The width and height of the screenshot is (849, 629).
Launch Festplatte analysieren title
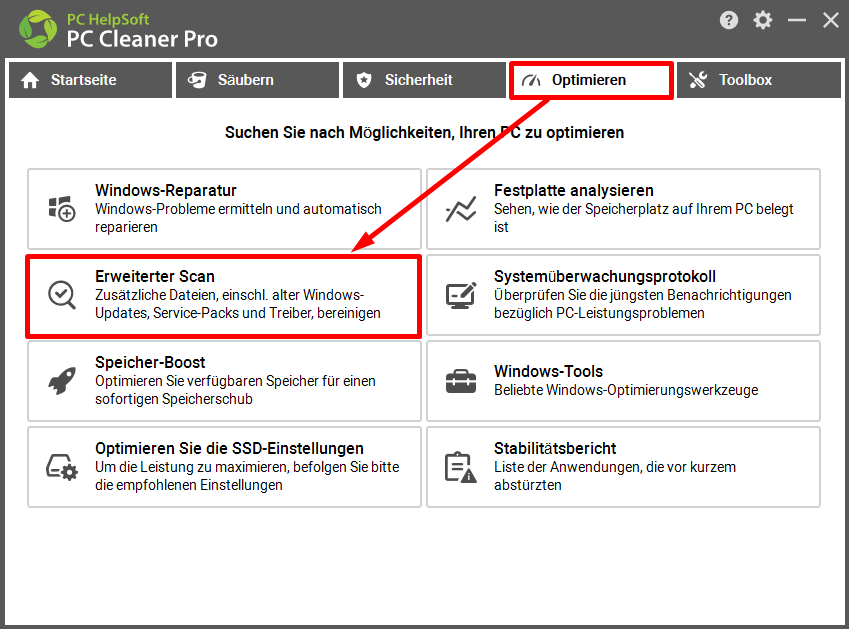coord(573,191)
